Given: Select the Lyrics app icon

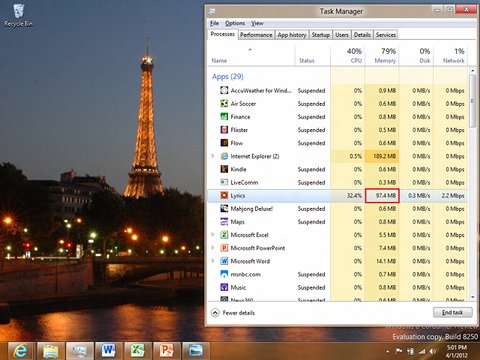Looking at the screenshot, I should pos(224,196).
